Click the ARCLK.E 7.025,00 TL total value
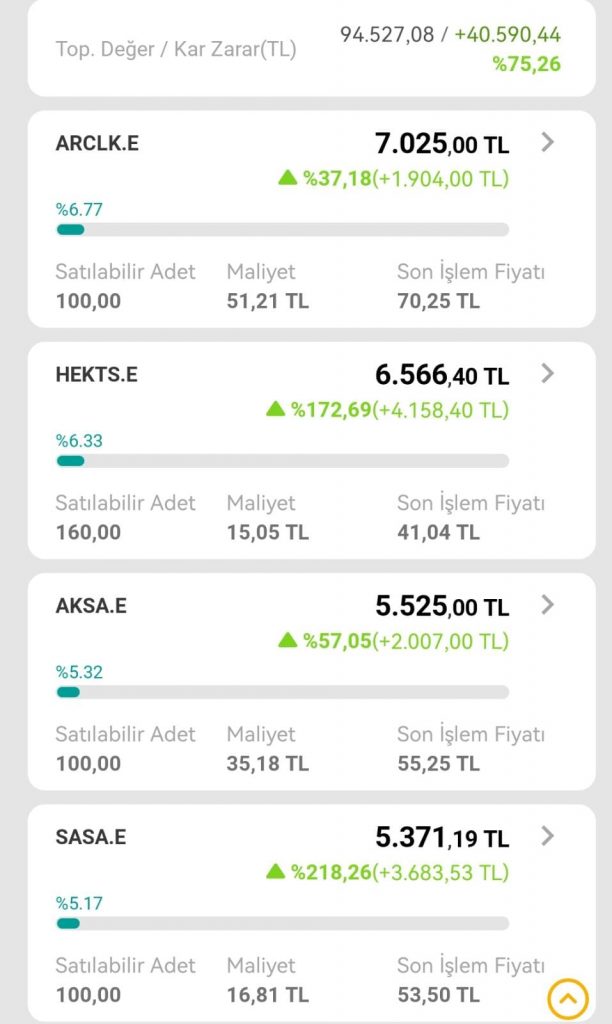The image size is (612, 1024). 442,144
